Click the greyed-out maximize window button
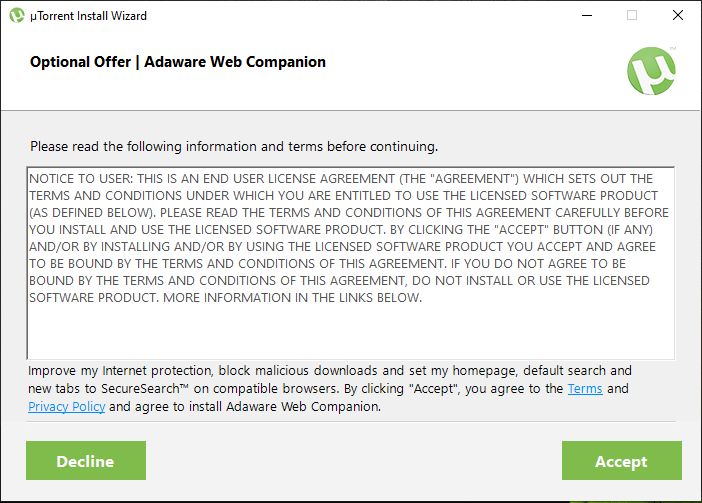The width and height of the screenshot is (702, 503). (x=632, y=16)
